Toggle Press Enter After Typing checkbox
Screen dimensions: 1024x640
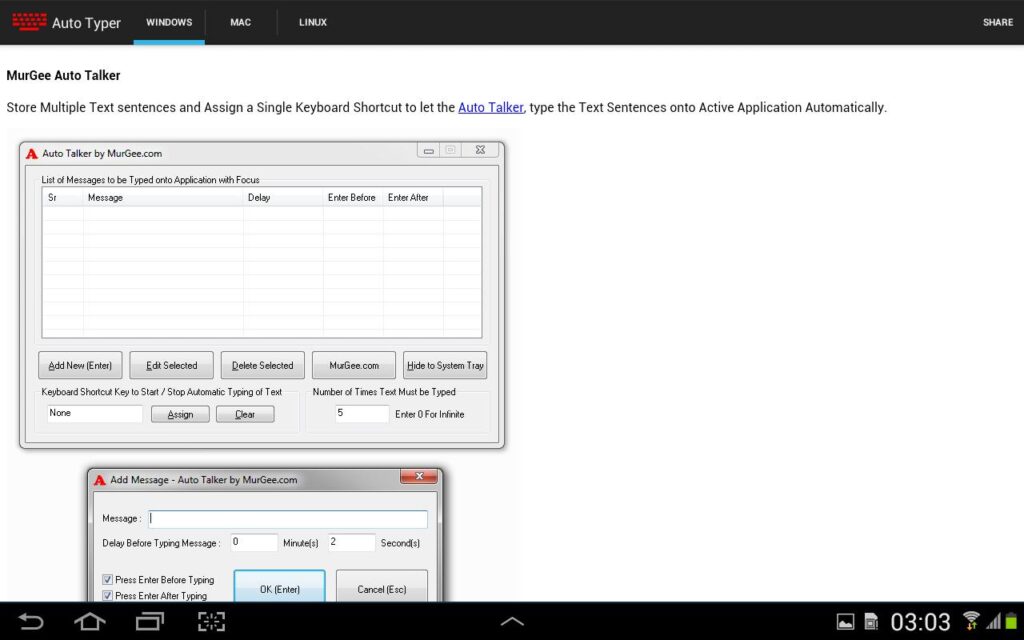coord(108,596)
